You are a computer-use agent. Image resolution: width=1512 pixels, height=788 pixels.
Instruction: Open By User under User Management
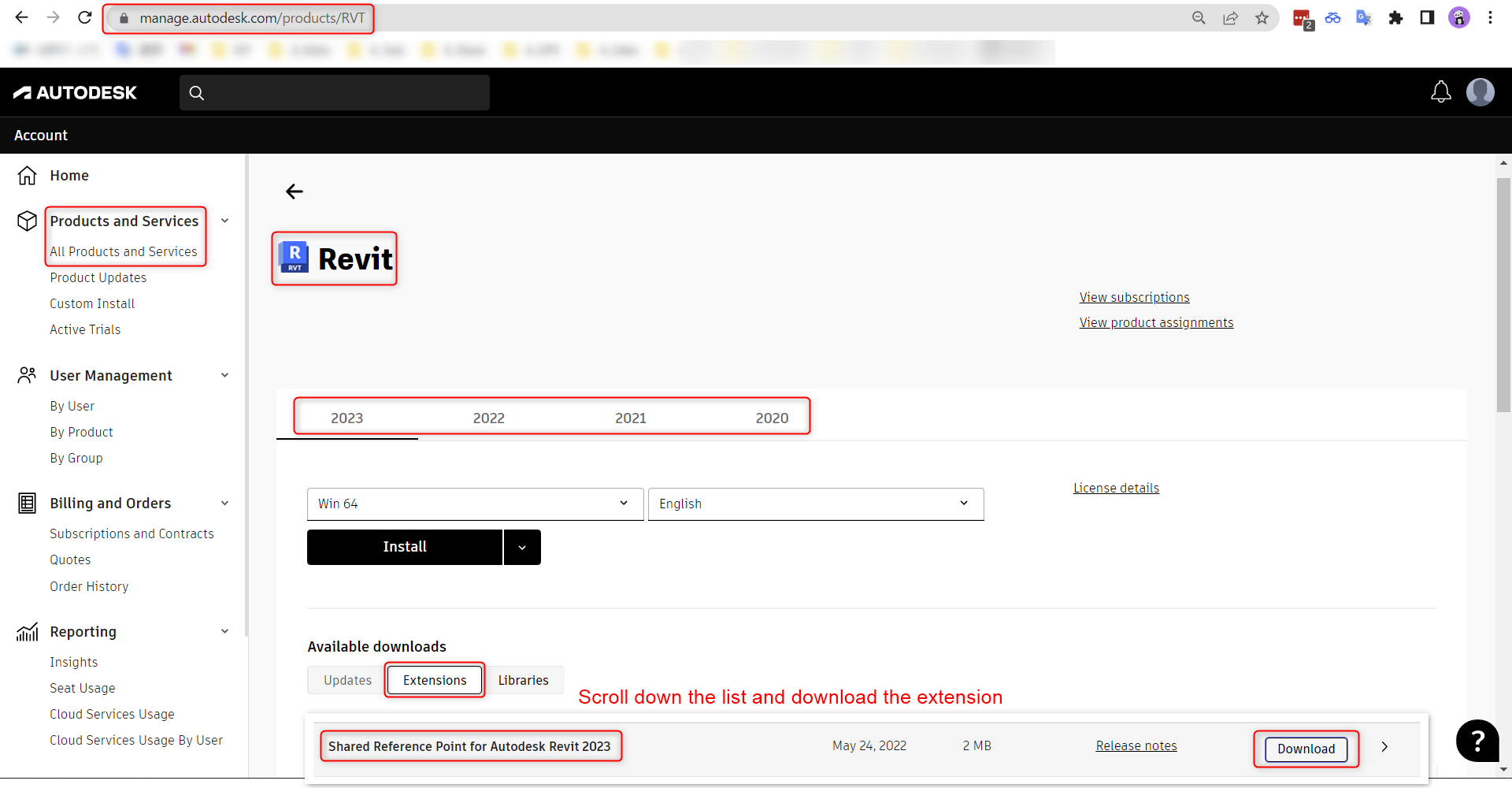click(x=72, y=406)
